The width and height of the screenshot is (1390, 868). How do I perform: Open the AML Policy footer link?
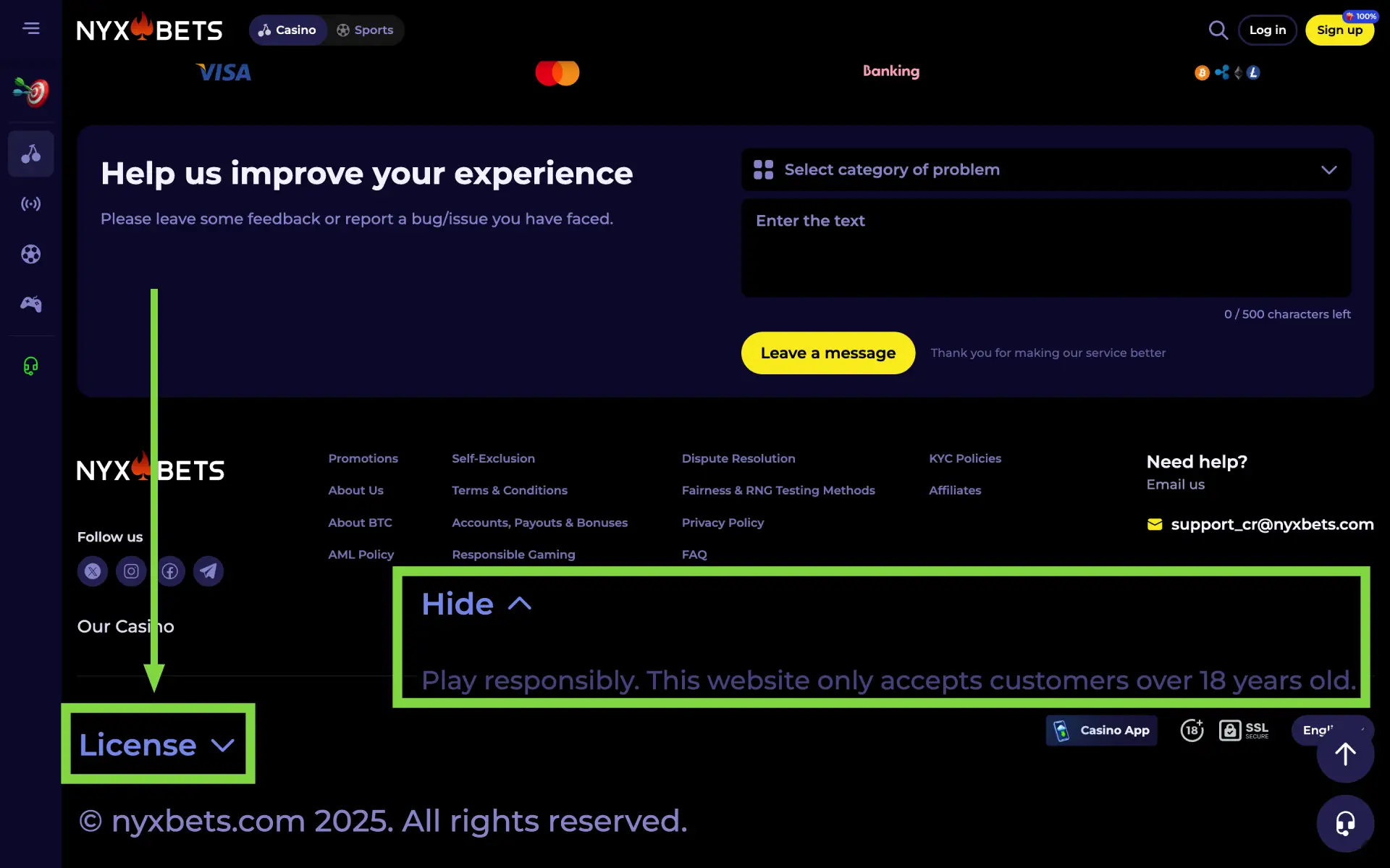(x=361, y=555)
